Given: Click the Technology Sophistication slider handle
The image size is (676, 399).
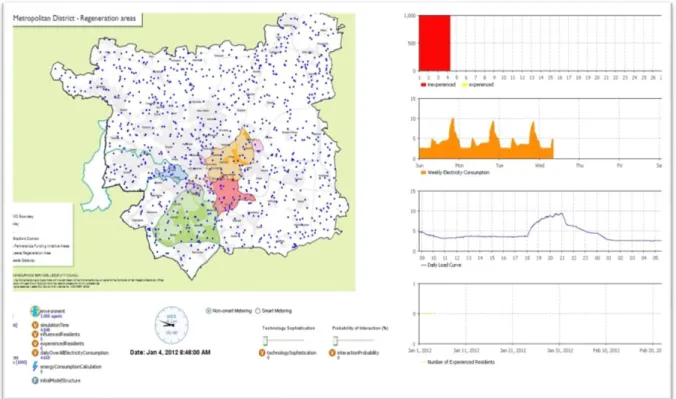Looking at the screenshot, I should click(x=265, y=341).
